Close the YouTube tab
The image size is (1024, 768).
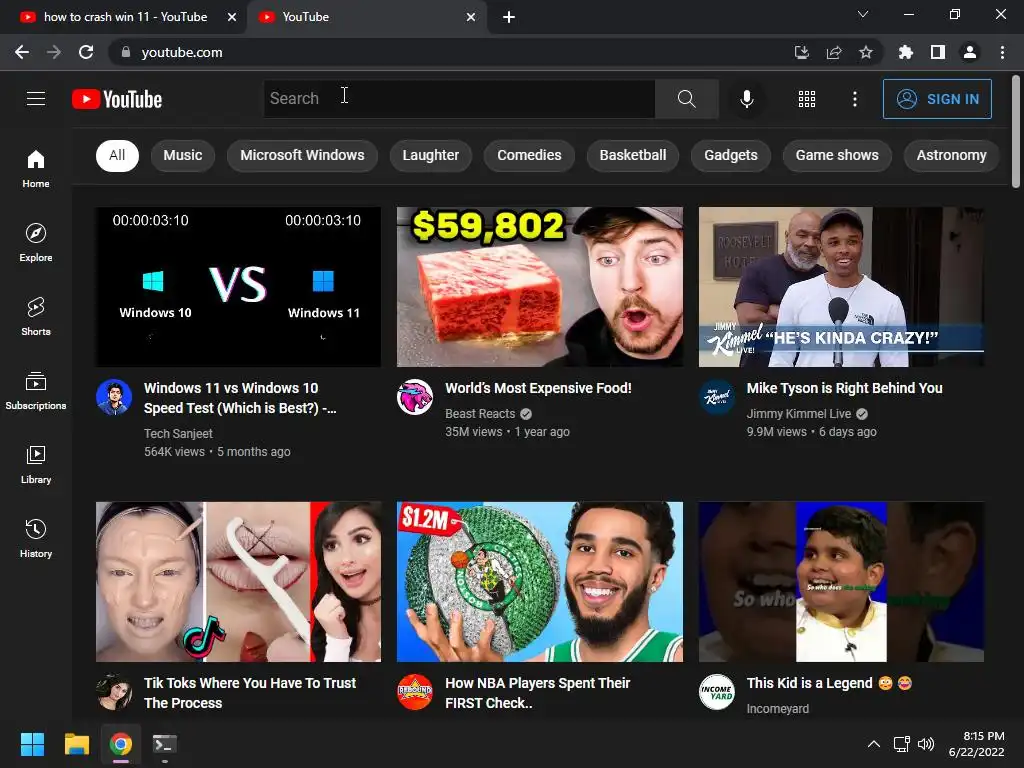click(x=471, y=18)
